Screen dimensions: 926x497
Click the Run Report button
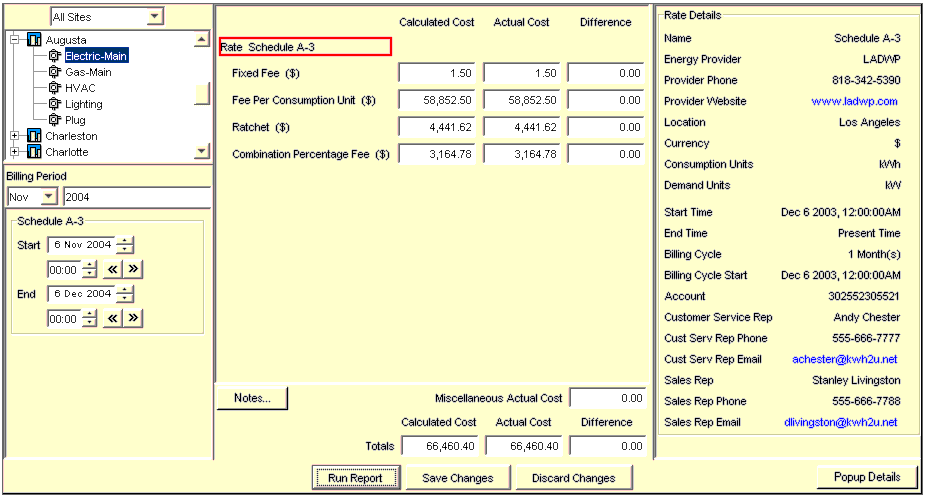coord(355,478)
